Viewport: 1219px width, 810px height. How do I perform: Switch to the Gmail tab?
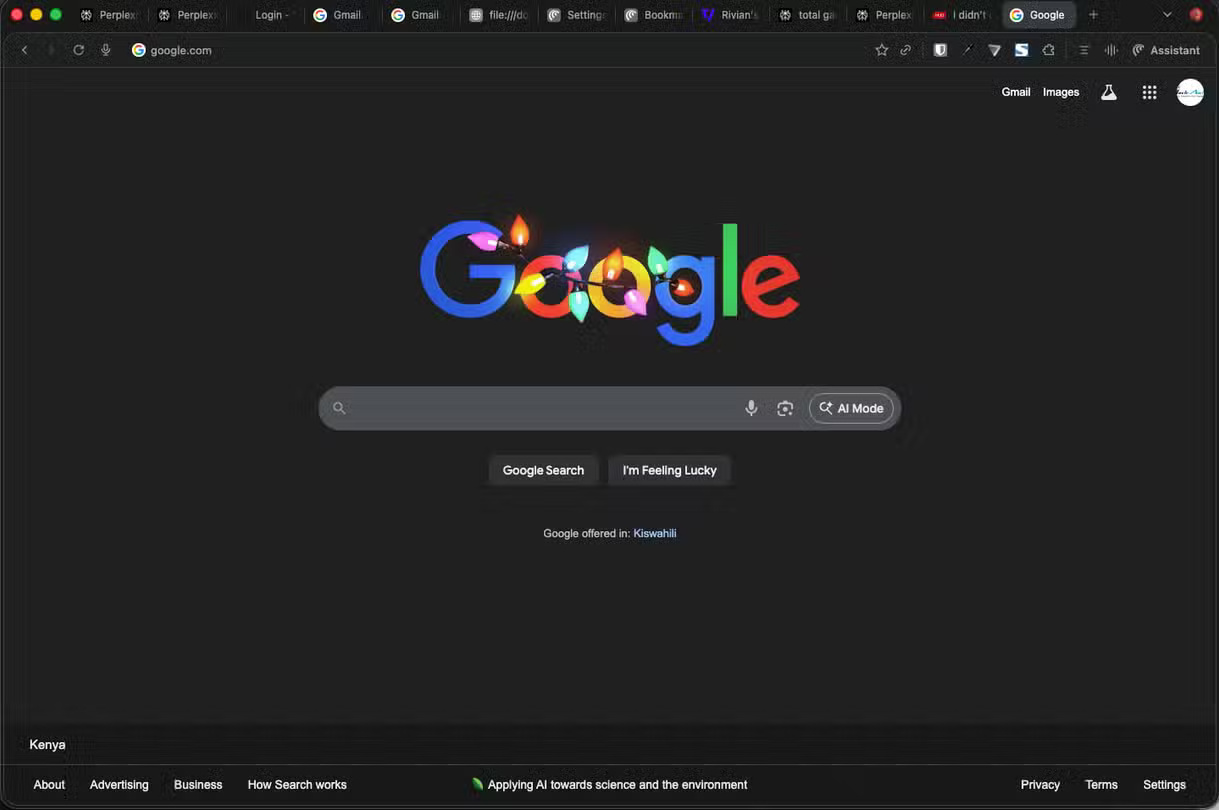click(340, 14)
